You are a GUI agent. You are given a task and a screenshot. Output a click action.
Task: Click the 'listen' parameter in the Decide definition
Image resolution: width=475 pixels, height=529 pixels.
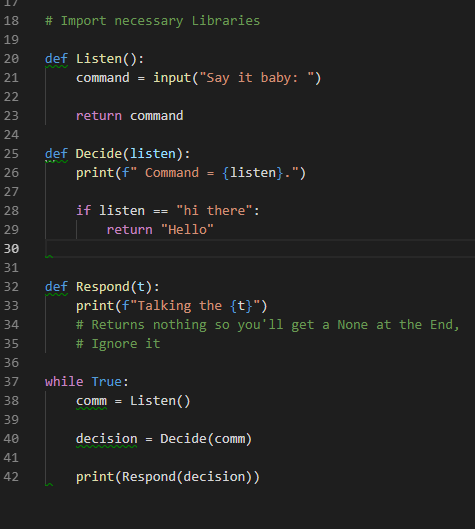[x=153, y=154]
